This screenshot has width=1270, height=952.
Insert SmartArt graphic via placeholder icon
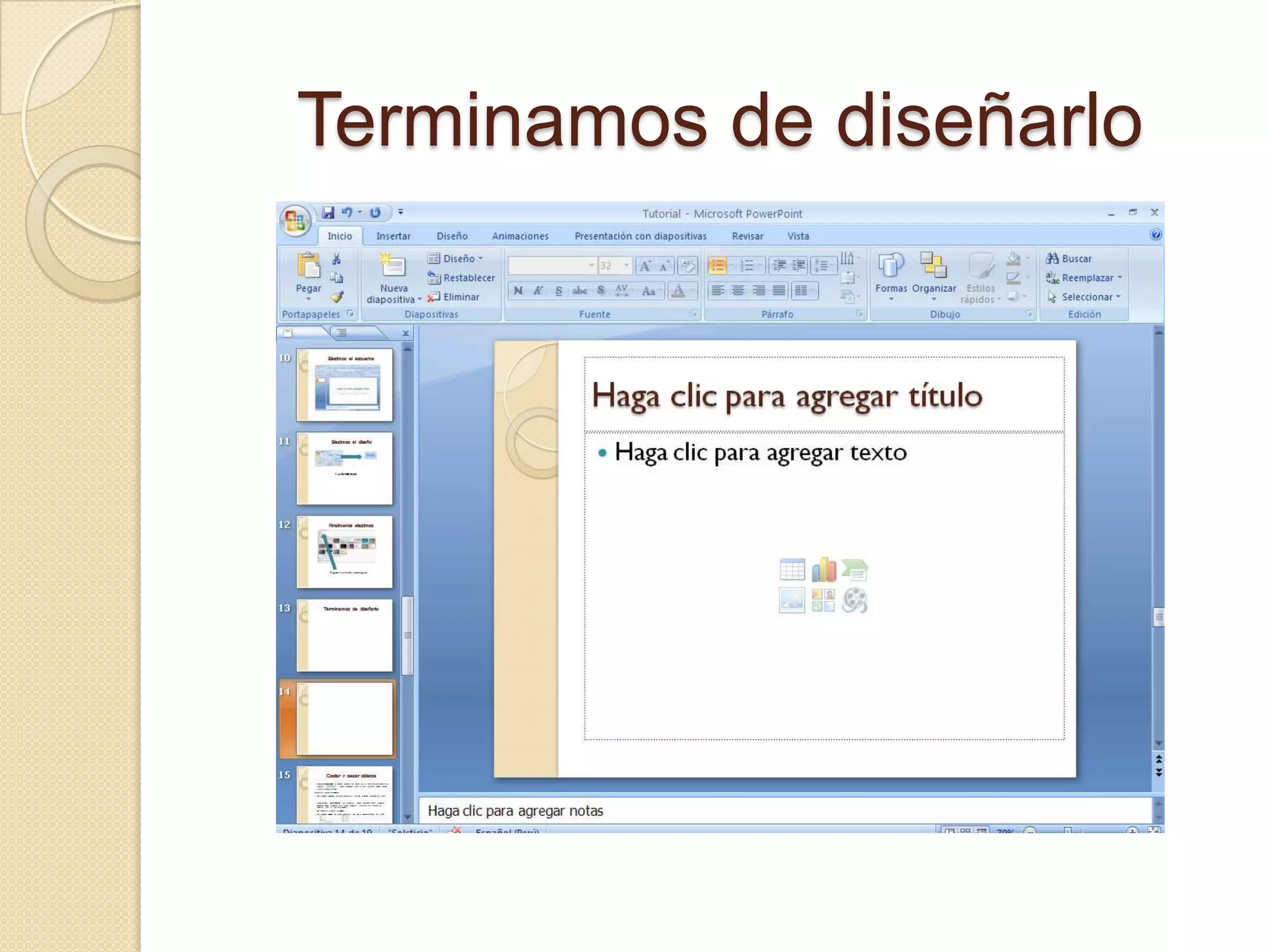(x=855, y=570)
